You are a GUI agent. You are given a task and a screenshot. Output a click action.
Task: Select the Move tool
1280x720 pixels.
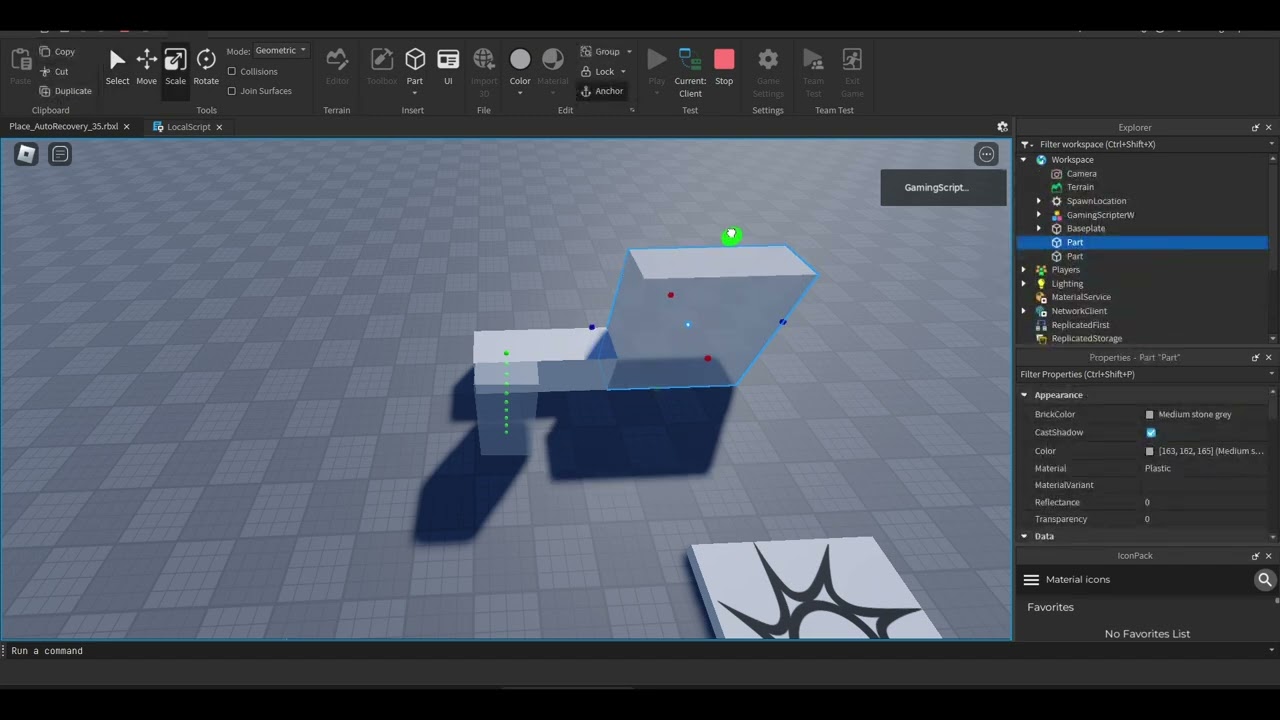point(146,66)
